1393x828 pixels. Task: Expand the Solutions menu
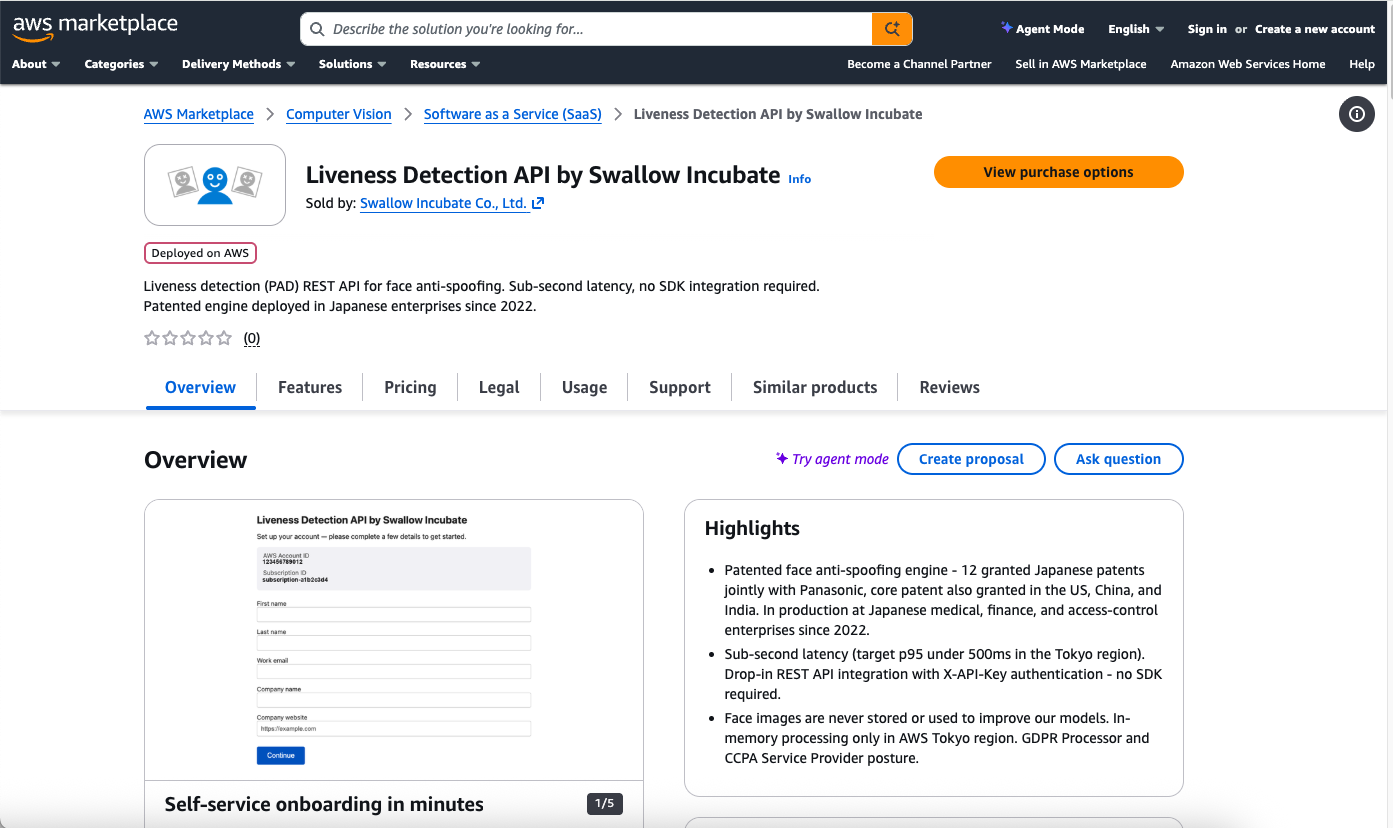pos(352,64)
